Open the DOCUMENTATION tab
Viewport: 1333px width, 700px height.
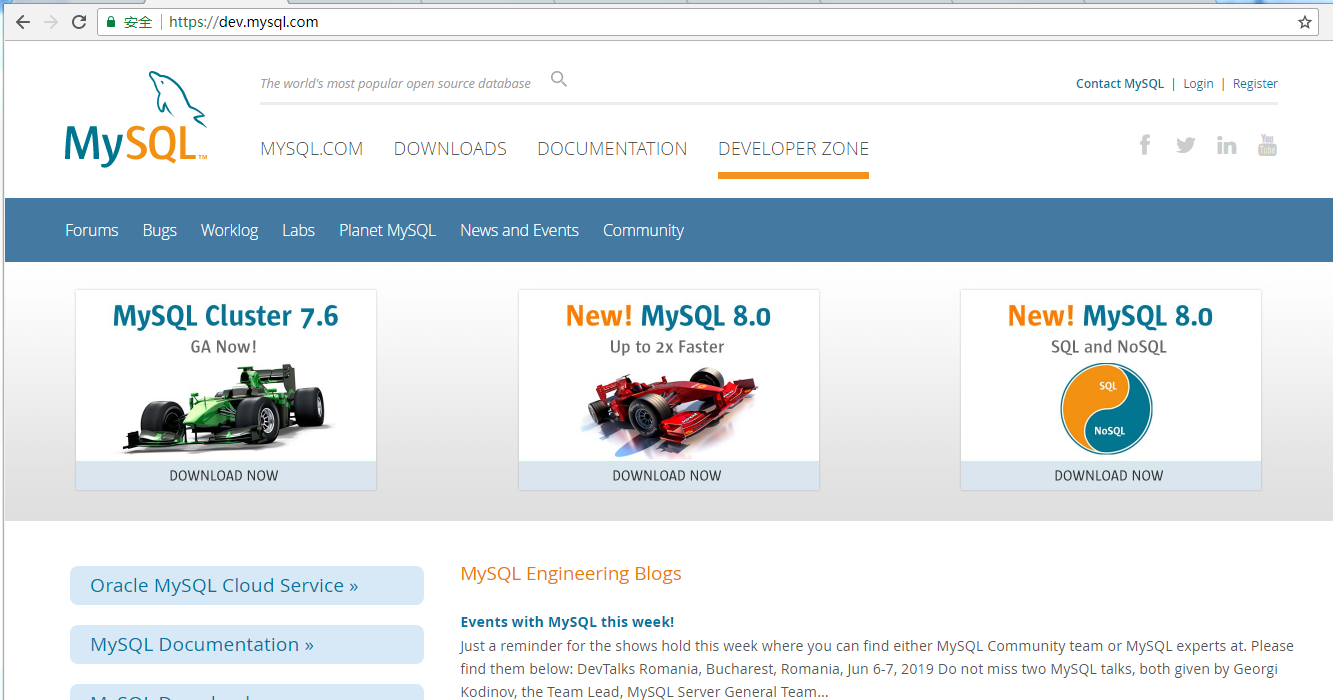pos(612,149)
